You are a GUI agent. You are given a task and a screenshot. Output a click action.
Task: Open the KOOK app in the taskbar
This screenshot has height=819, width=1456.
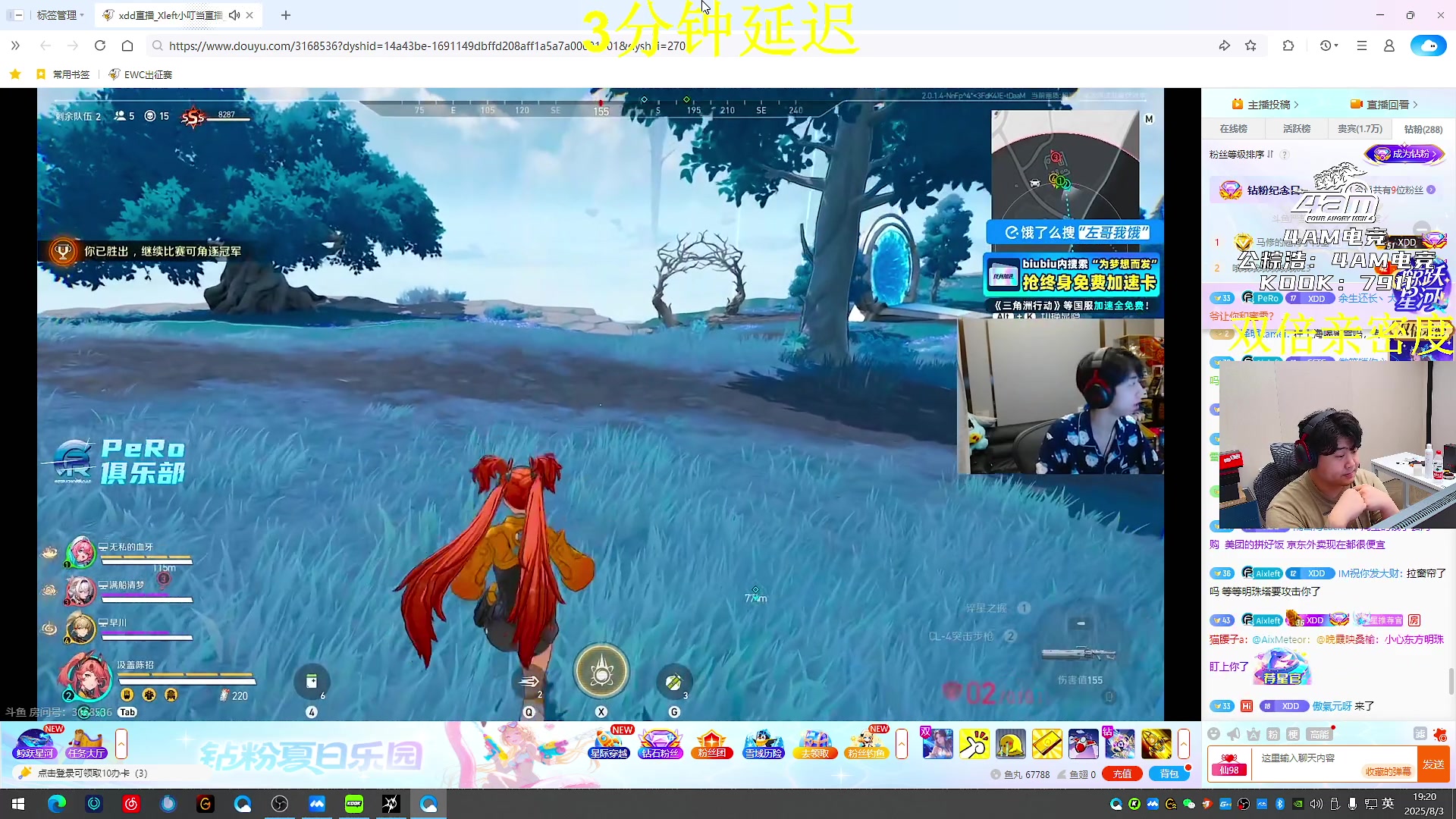(354, 804)
